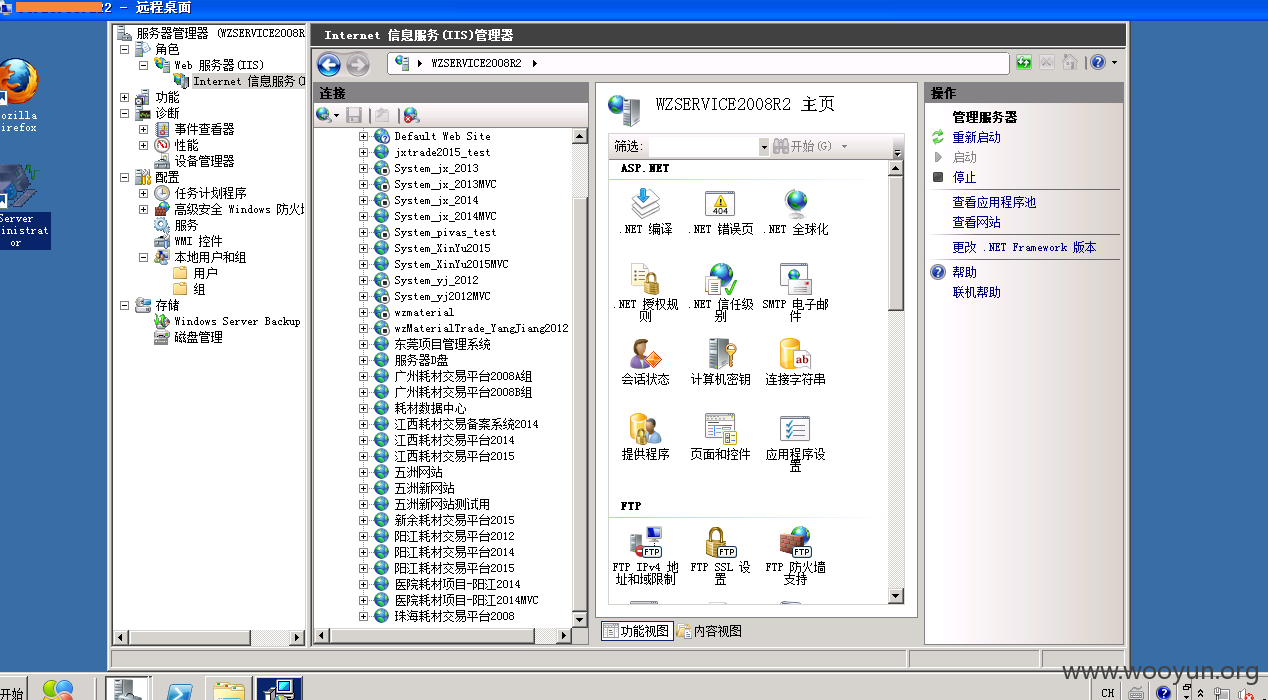Click the CH language indicator in tray
The height and width of the screenshot is (700, 1268).
pyautogui.click(x=1108, y=692)
